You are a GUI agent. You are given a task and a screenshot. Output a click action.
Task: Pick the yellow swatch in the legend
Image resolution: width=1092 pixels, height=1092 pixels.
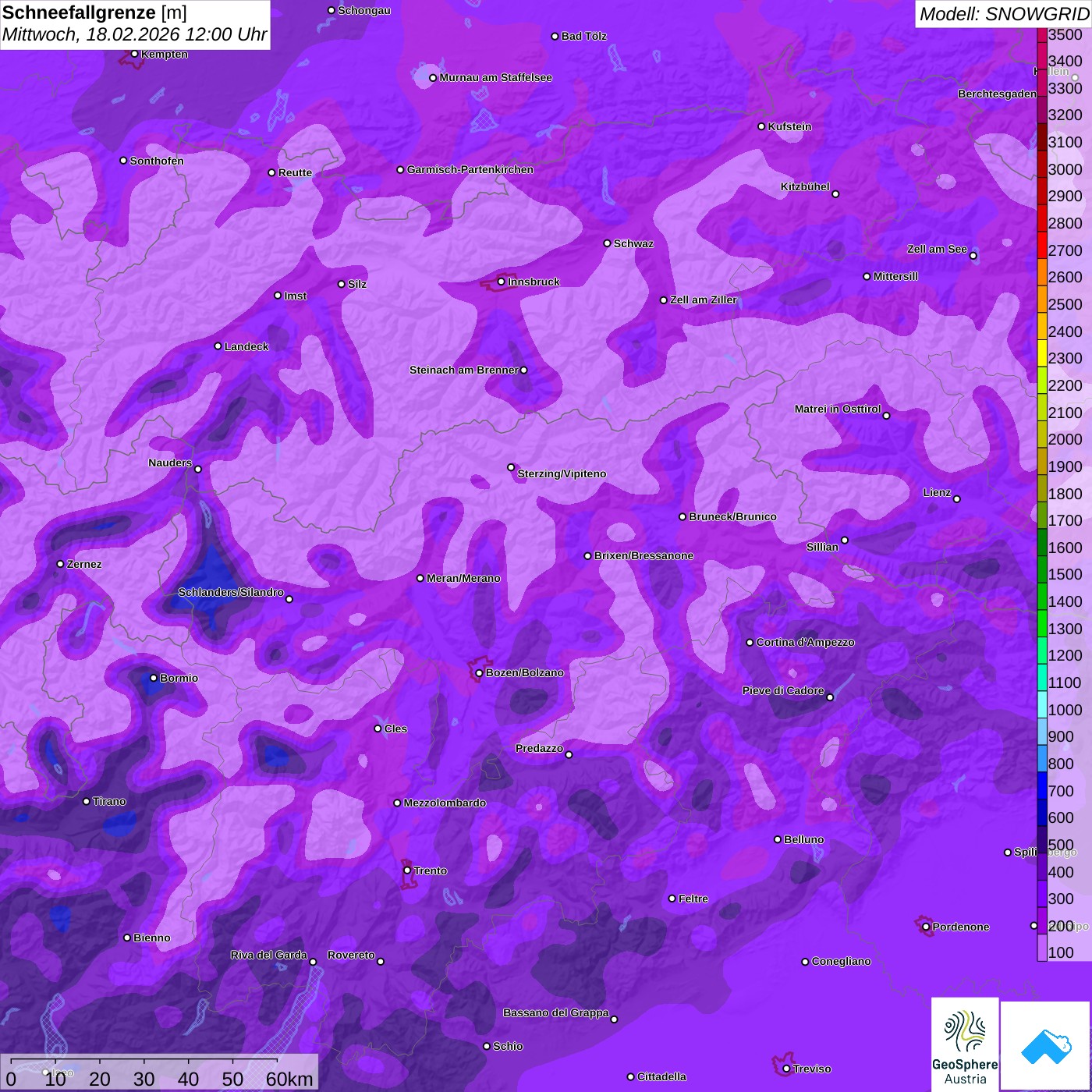pos(1042,353)
